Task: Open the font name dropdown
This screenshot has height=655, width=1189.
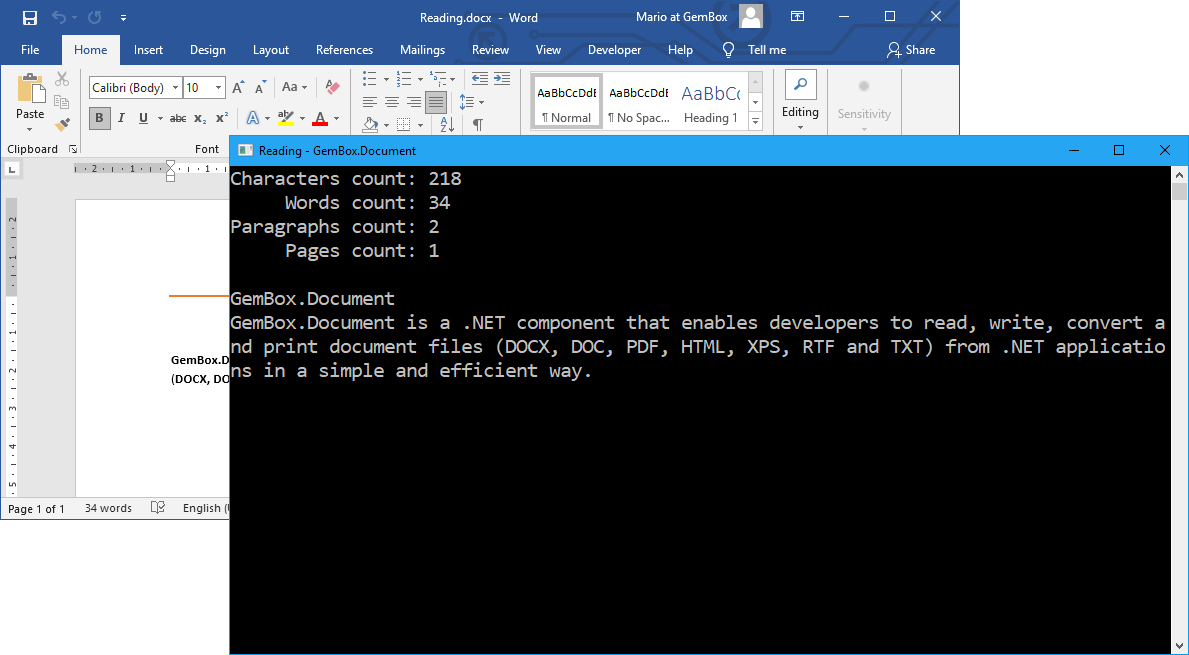Action: tap(174, 88)
